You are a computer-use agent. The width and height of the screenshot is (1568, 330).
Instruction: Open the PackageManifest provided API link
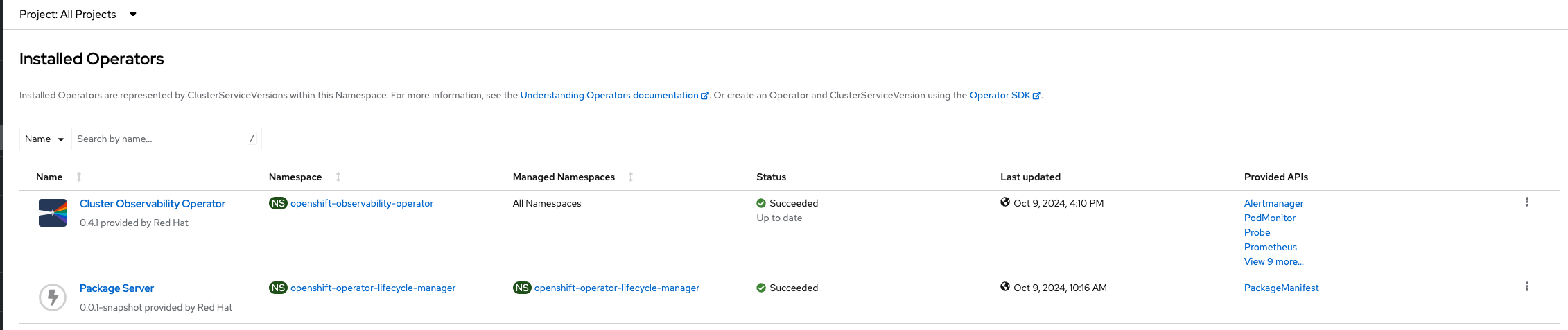1281,288
